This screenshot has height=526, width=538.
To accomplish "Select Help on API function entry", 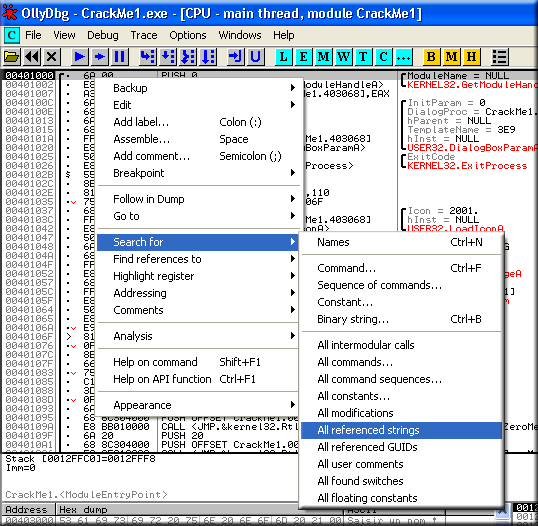I will pyautogui.click(x=198, y=379).
